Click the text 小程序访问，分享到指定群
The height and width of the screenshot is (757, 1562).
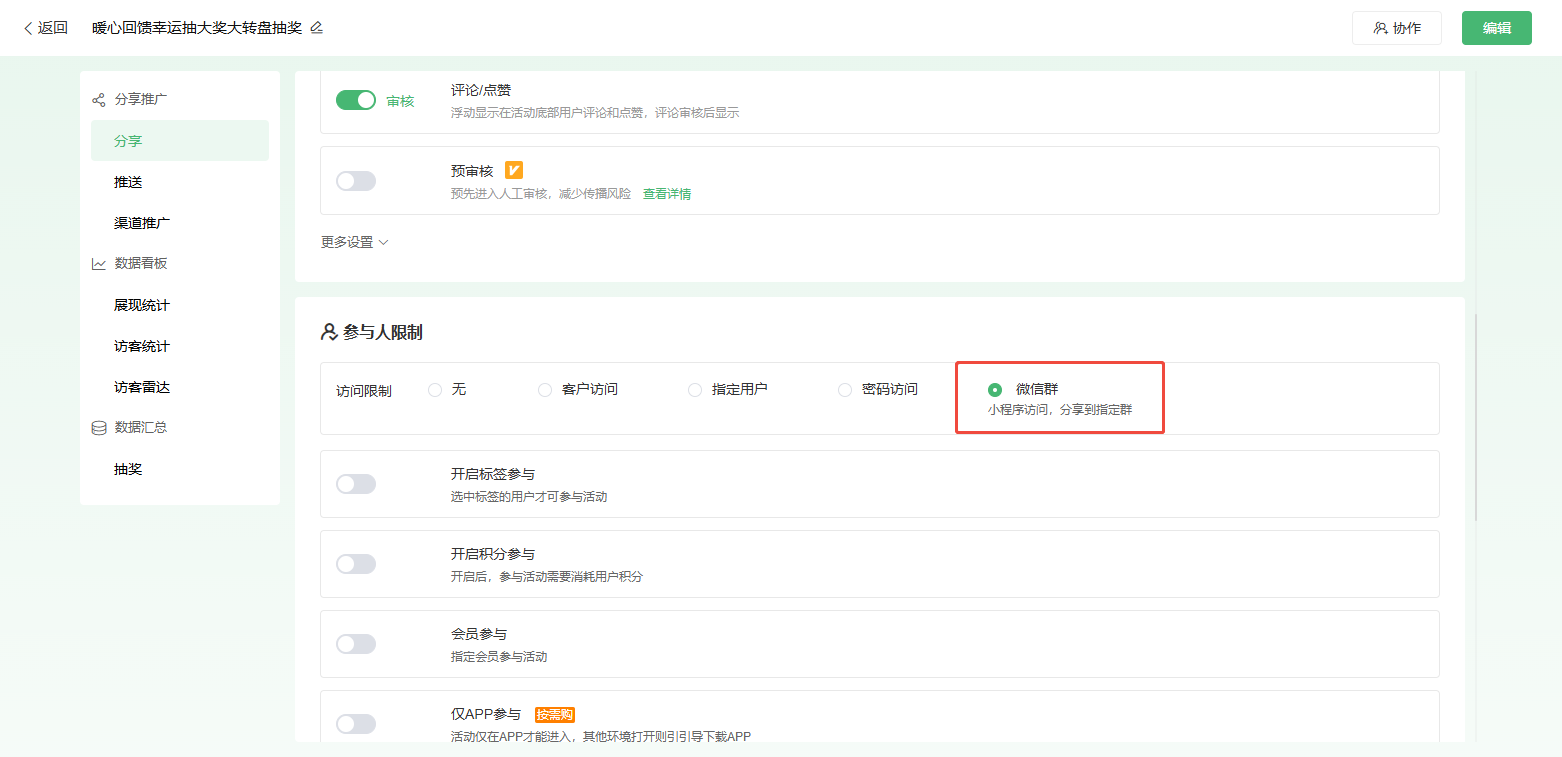click(x=1060, y=410)
